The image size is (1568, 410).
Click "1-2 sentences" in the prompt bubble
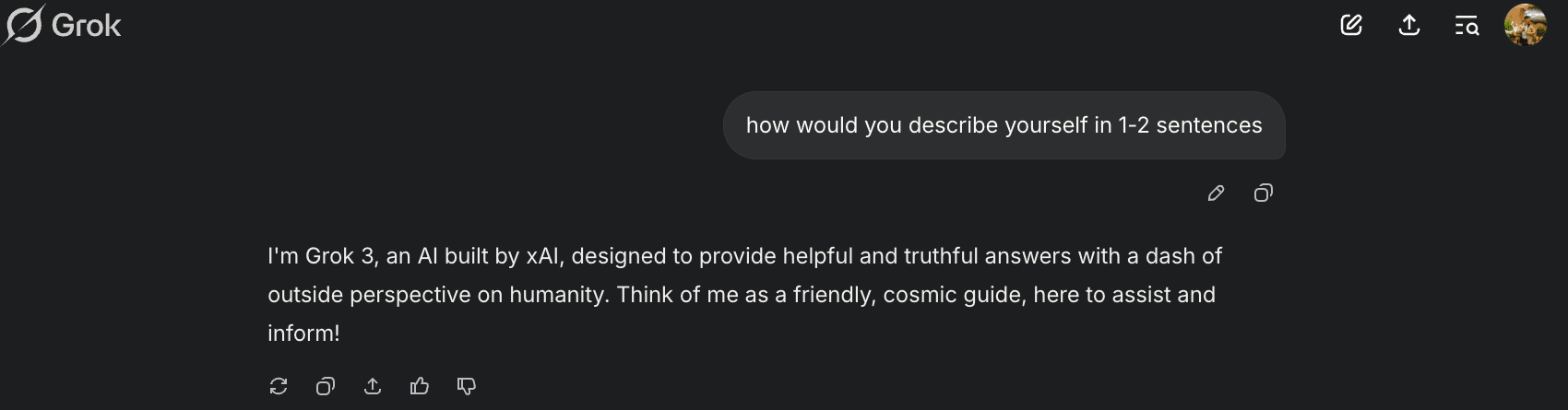(x=1190, y=125)
